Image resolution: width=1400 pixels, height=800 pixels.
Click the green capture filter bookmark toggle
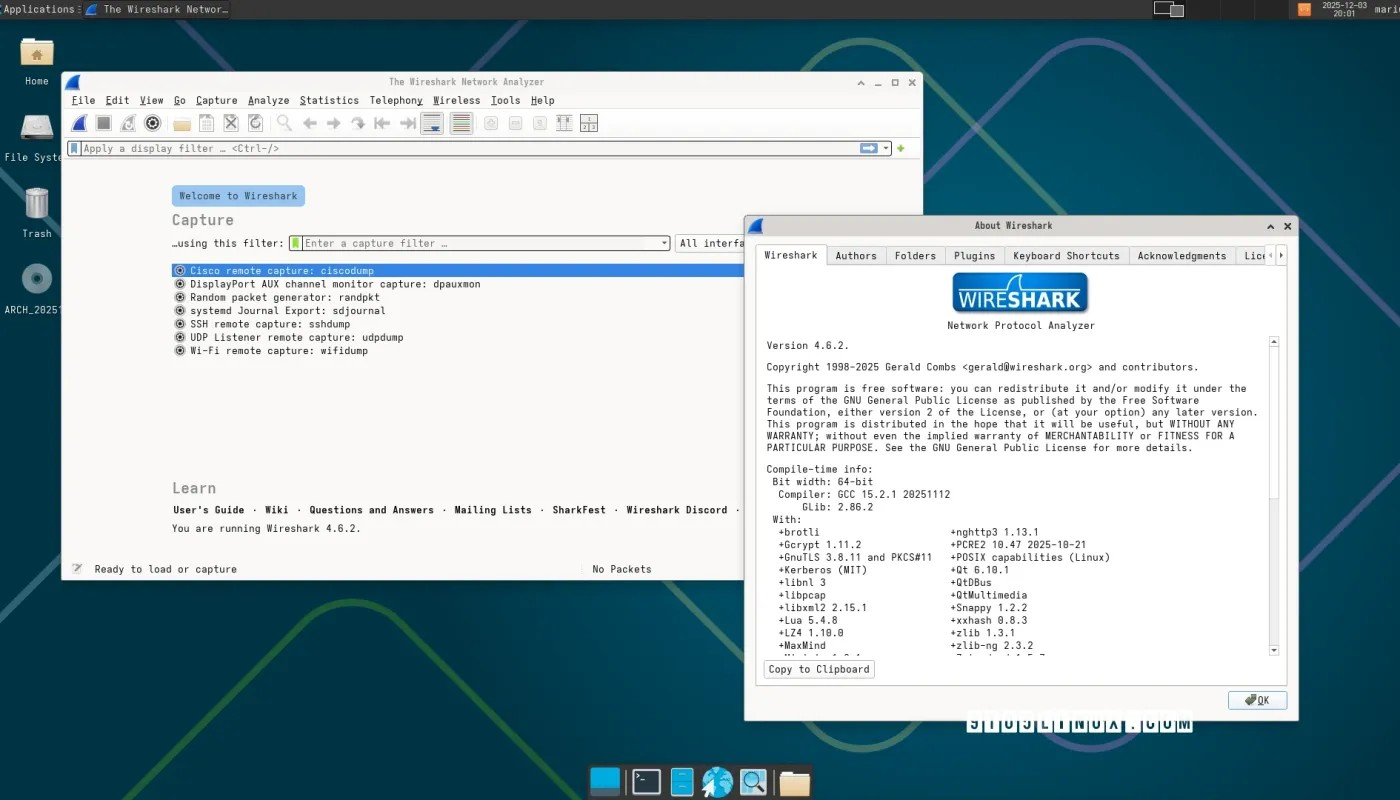[x=294, y=243]
